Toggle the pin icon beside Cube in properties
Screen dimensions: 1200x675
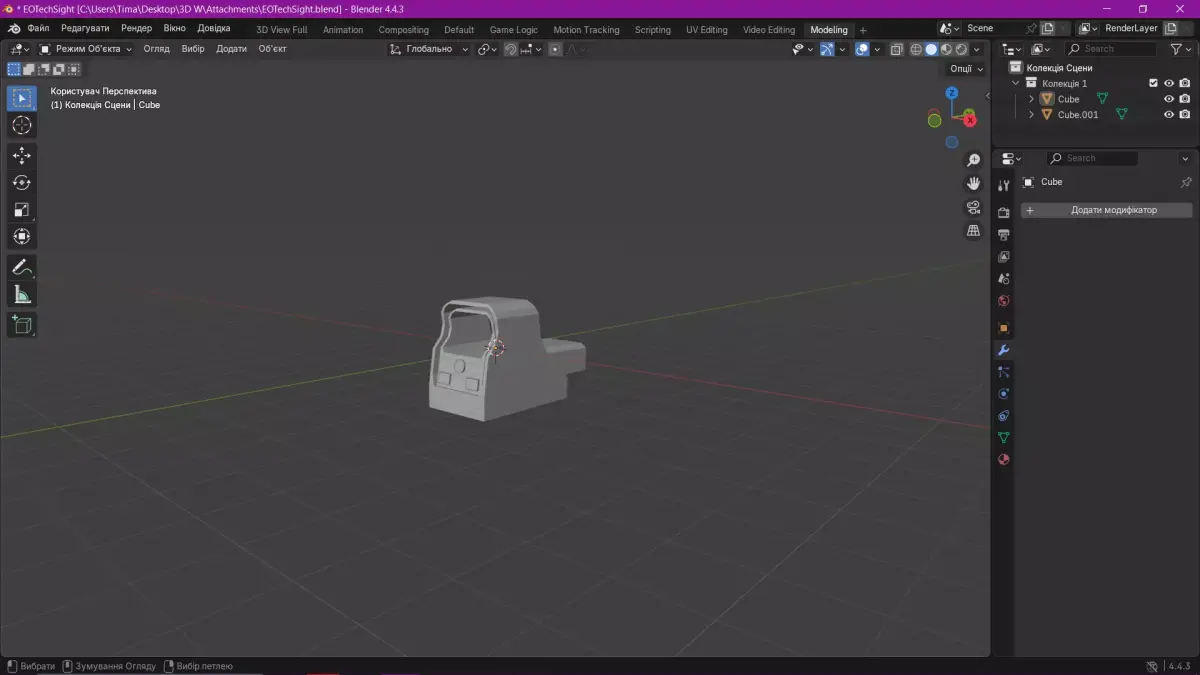click(x=1186, y=183)
